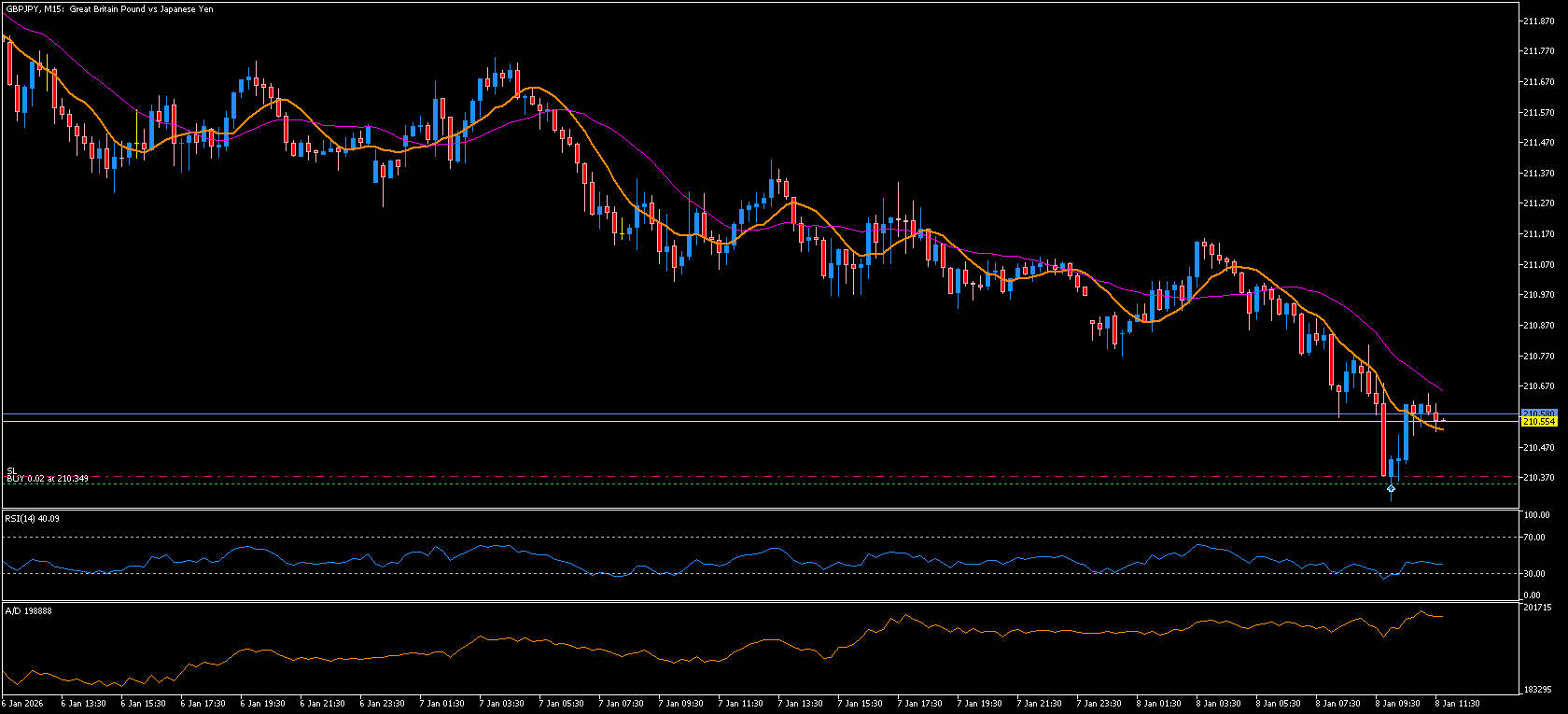Viewport: 1568px width, 714px height.
Task: Click the A/D scale value 201715
Action: click(x=1536, y=608)
